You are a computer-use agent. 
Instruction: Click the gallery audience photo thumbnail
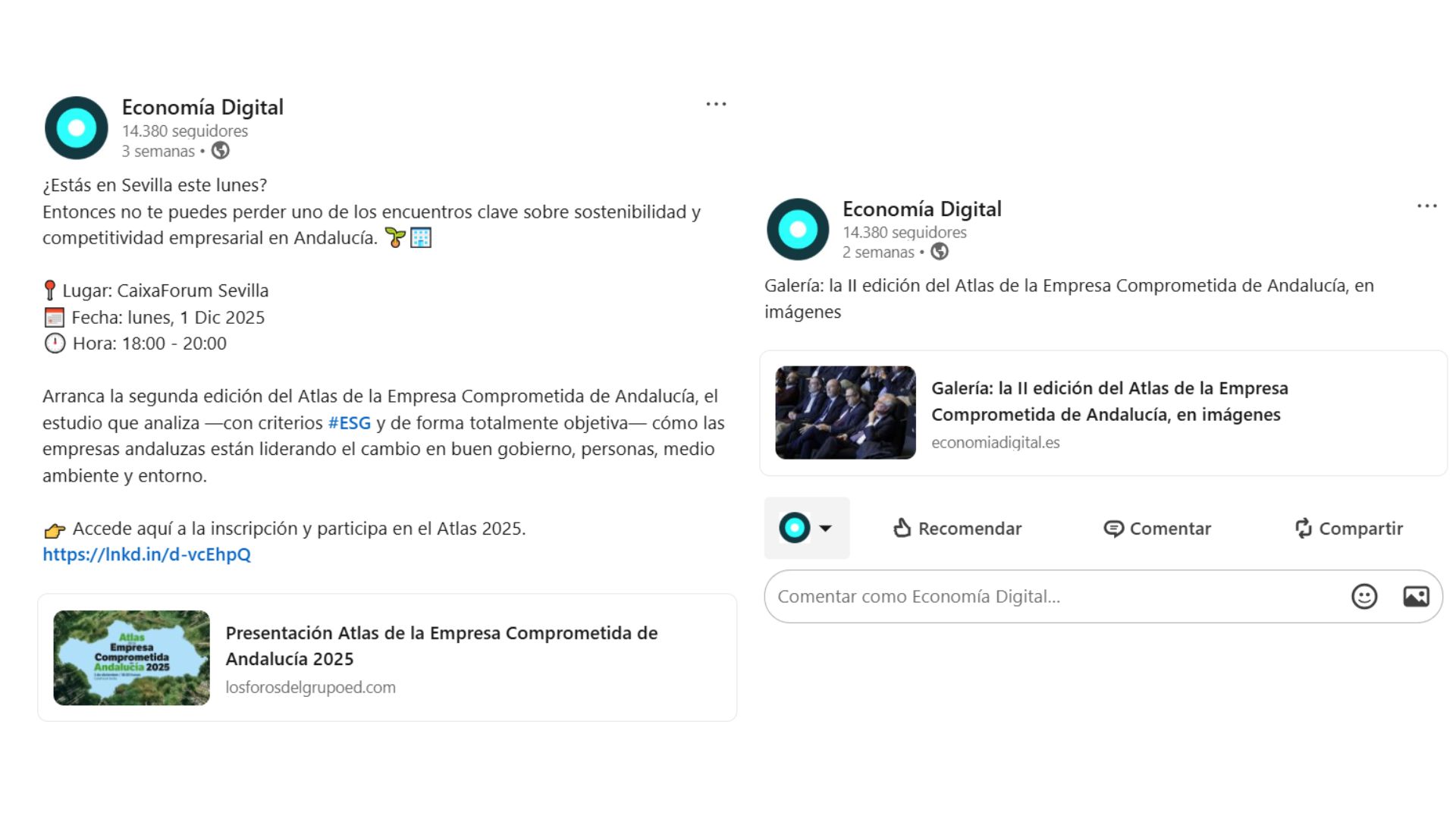tap(845, 413)
